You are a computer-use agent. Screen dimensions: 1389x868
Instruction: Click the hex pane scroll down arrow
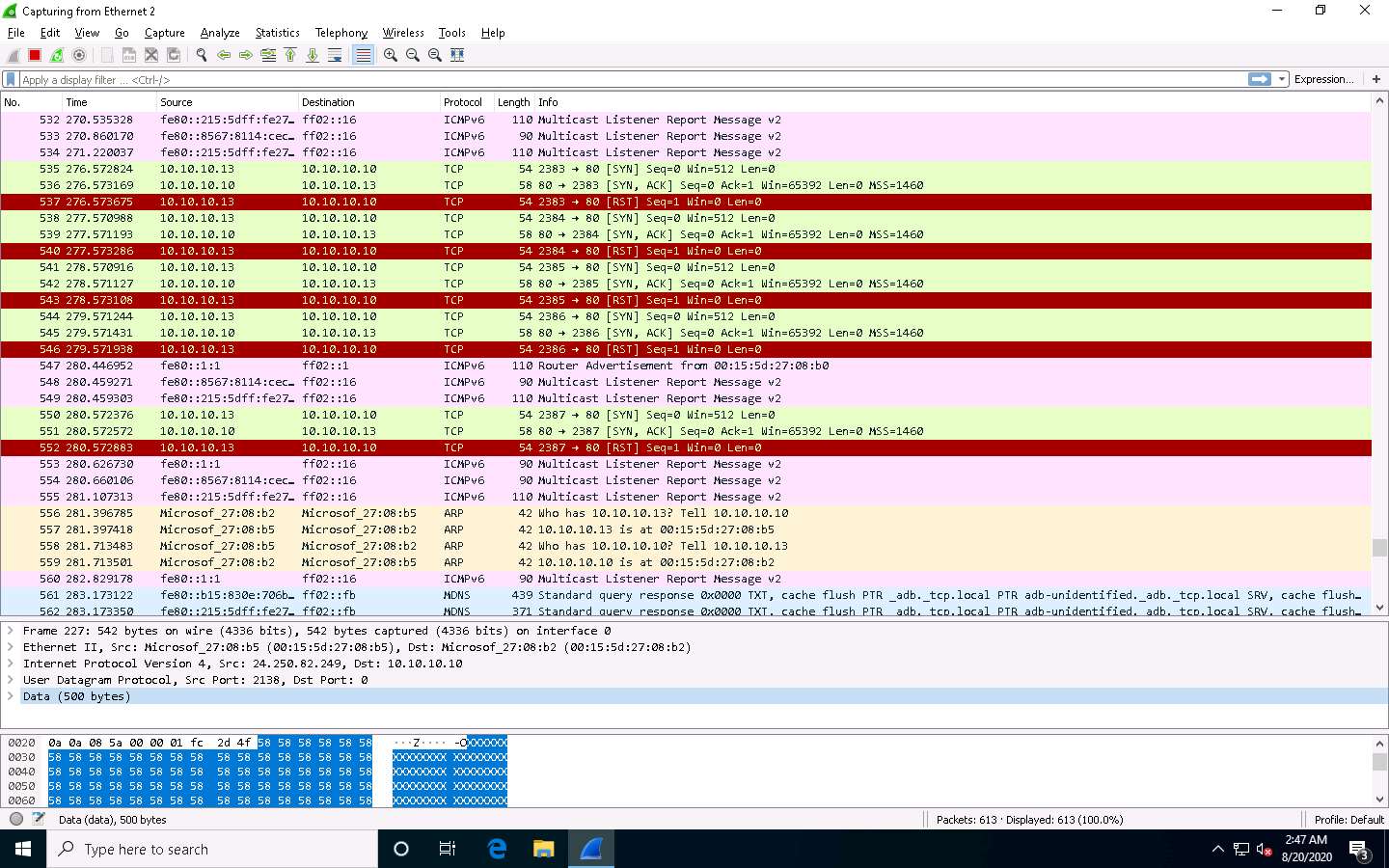click(1379, 800)
